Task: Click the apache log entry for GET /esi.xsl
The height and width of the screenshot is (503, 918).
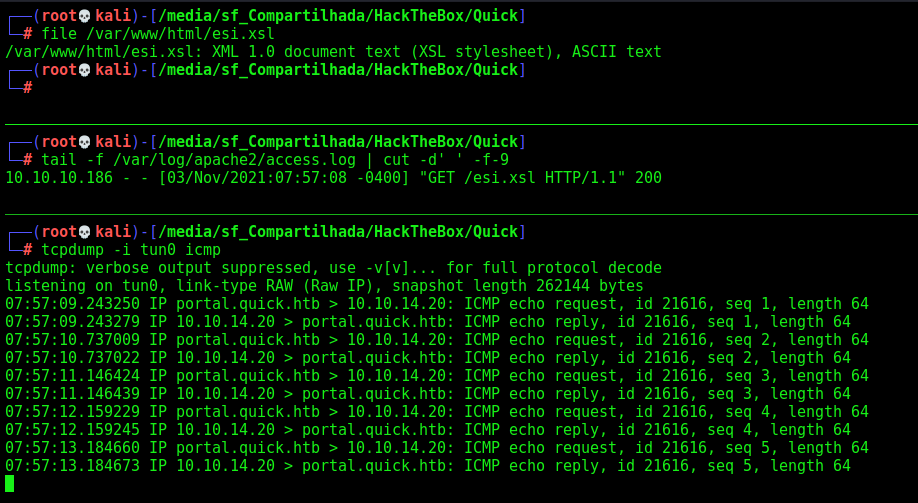Action: click(x=333, y=178)
